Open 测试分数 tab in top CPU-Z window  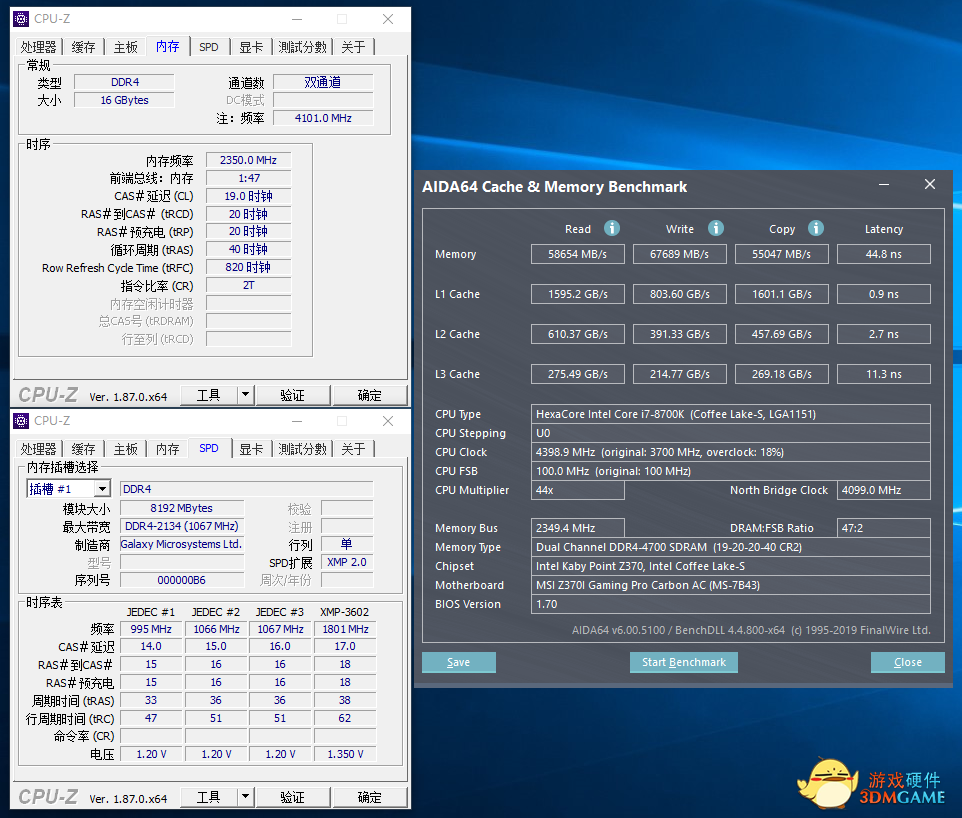[302, 47]
